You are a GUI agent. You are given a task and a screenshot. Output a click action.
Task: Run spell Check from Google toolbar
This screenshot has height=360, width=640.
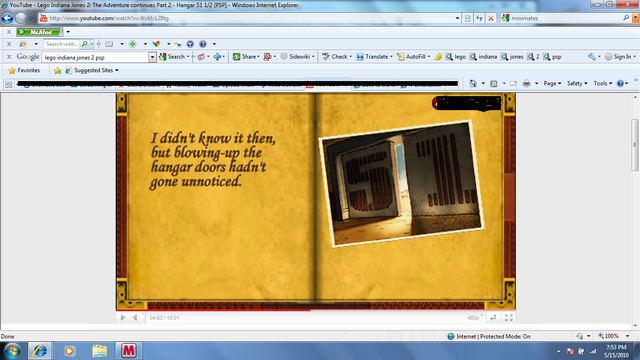[336, 57]
